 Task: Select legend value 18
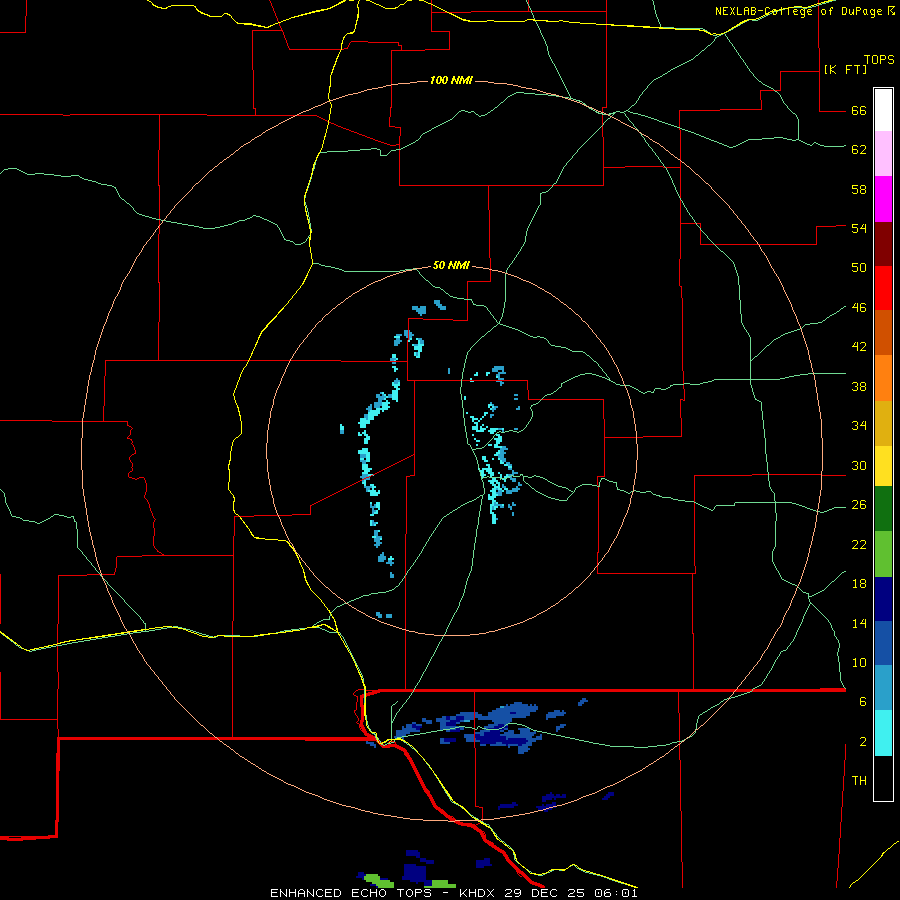coord(859,584)
